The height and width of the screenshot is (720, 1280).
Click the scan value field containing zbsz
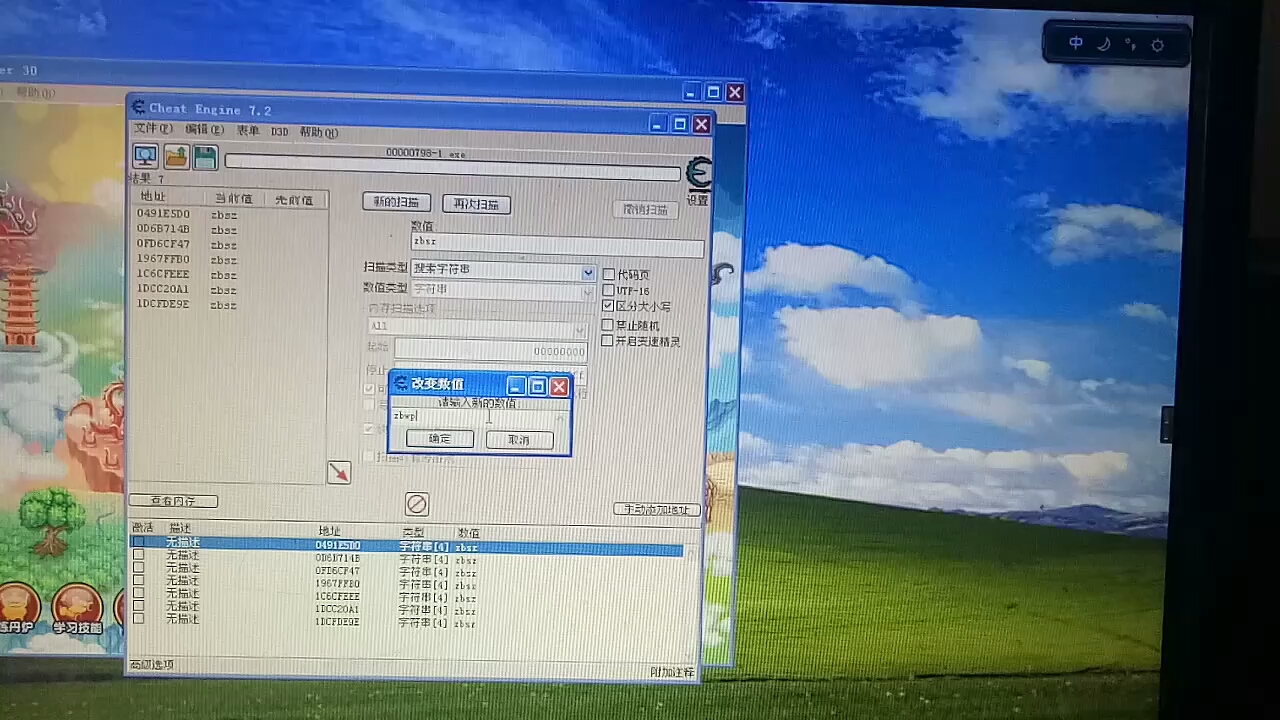point(557,243)
